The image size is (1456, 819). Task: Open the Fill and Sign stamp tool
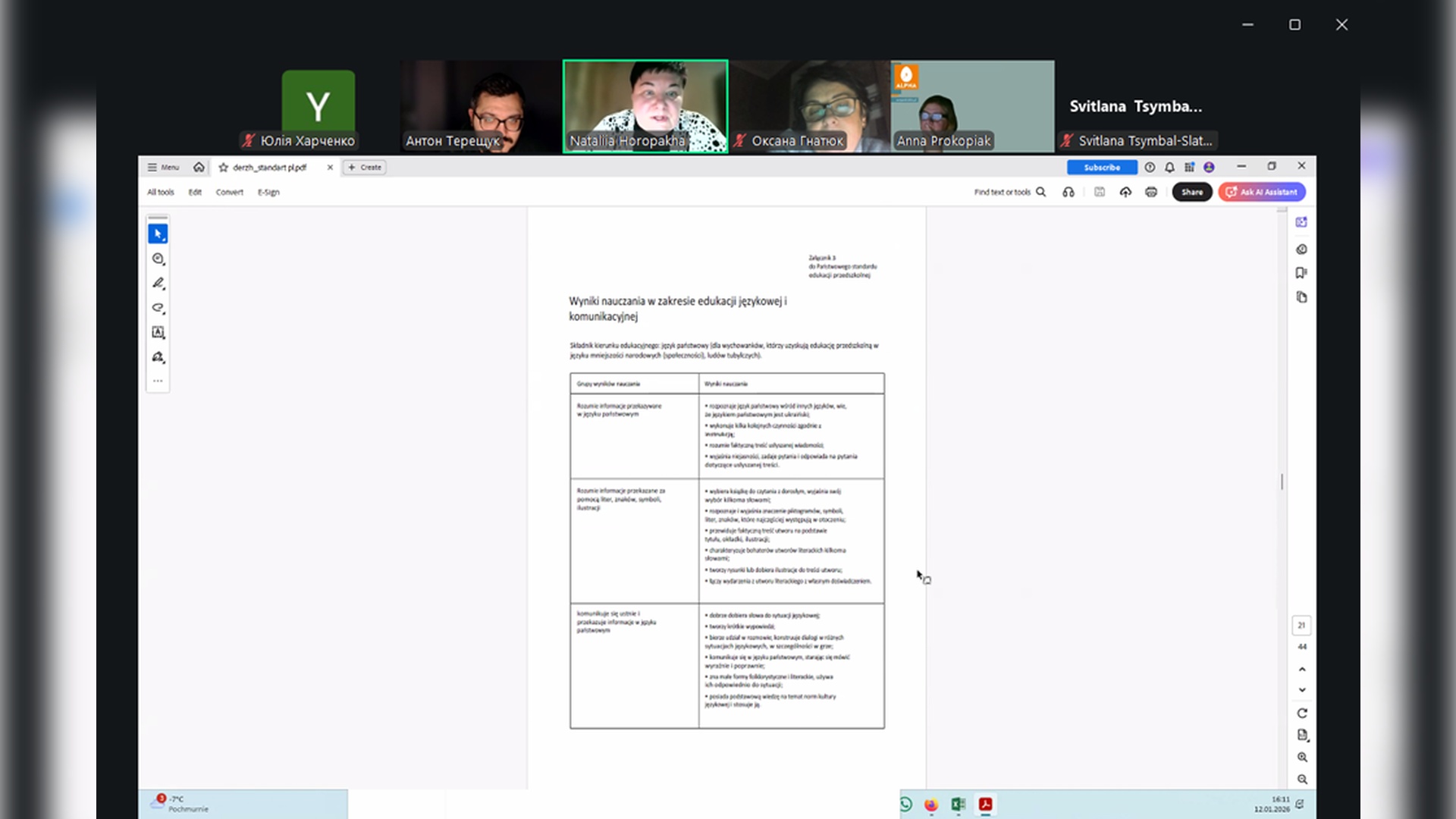click(x=158, y=357)
